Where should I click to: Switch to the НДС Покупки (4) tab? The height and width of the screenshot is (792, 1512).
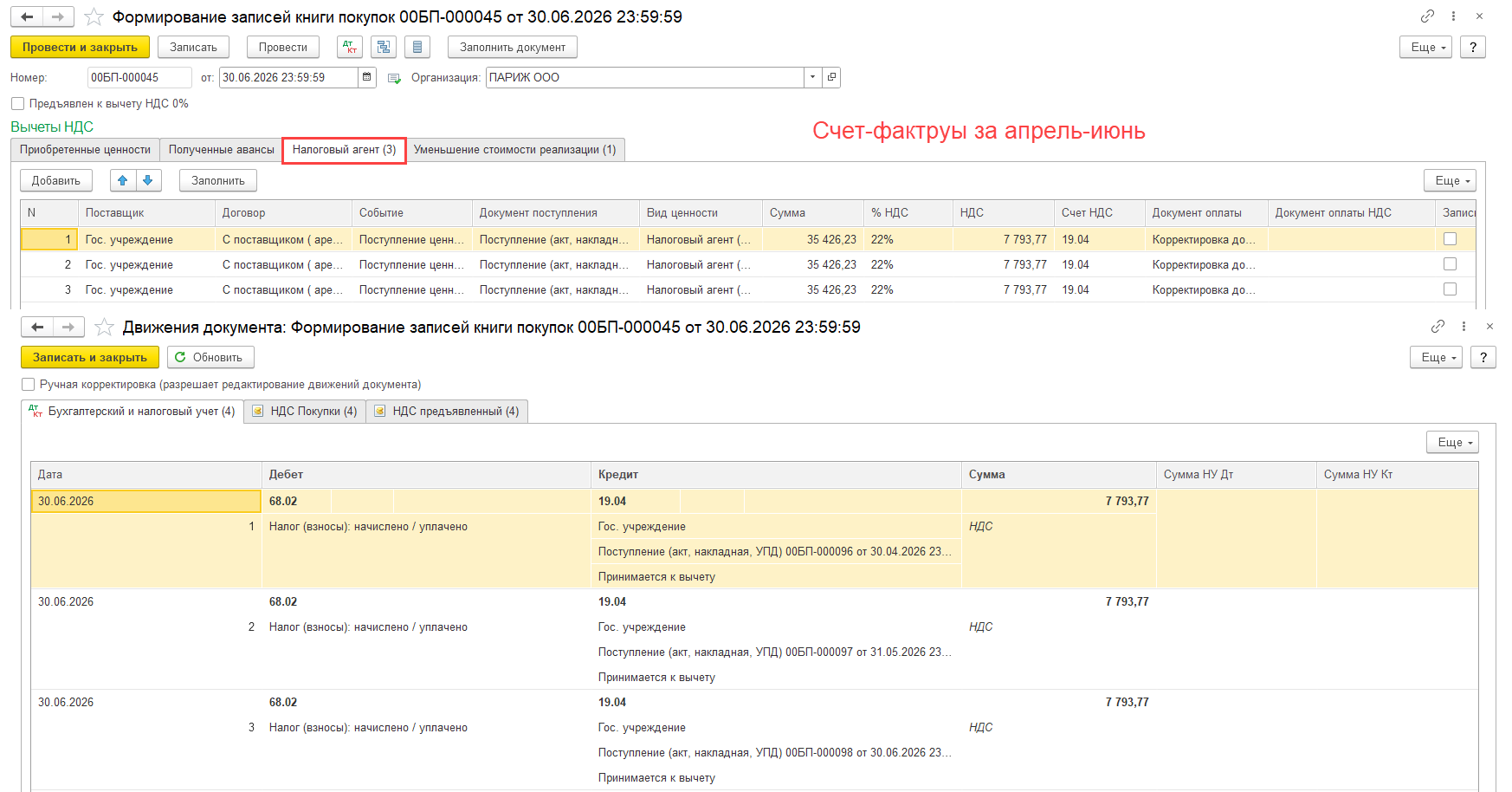[x=305, y=412]
